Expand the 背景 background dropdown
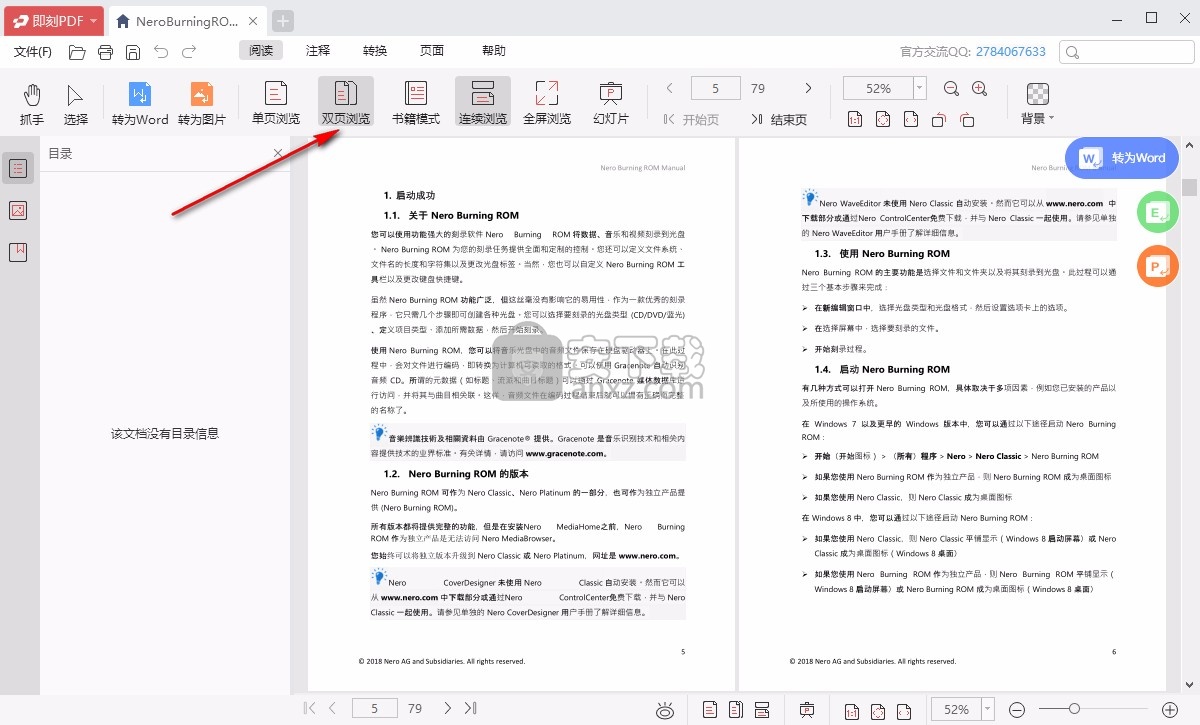Image resolution: width=1200 pixels, height=725 pixels. pos(1038,104)
